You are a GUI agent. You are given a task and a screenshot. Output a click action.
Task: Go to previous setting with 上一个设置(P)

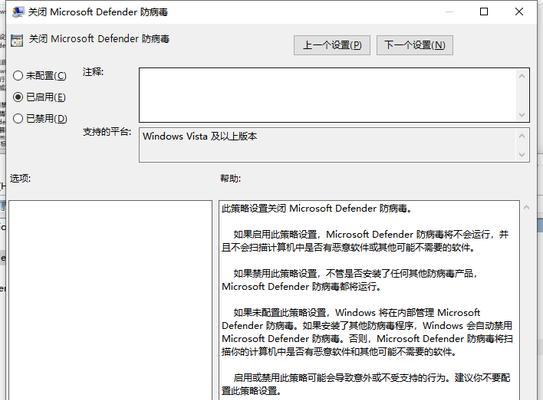[332, 45]
